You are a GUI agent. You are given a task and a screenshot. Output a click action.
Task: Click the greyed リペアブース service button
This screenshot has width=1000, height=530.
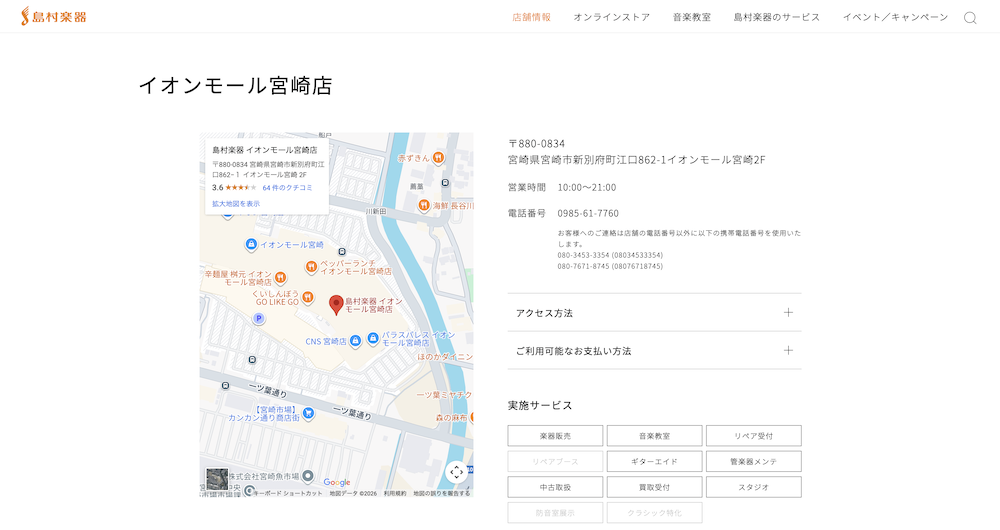555,462
